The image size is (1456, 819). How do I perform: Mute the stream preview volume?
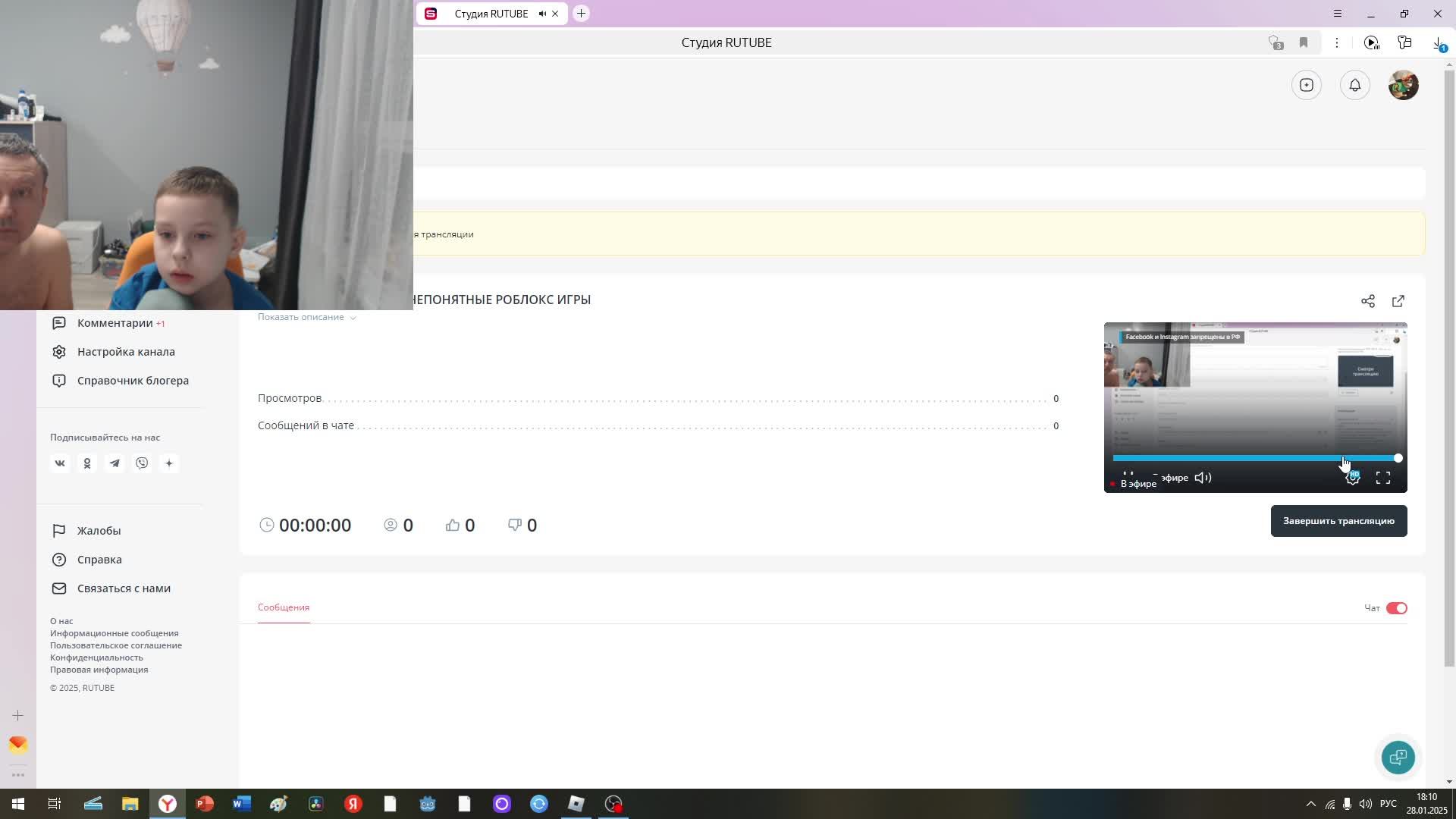1203,478
